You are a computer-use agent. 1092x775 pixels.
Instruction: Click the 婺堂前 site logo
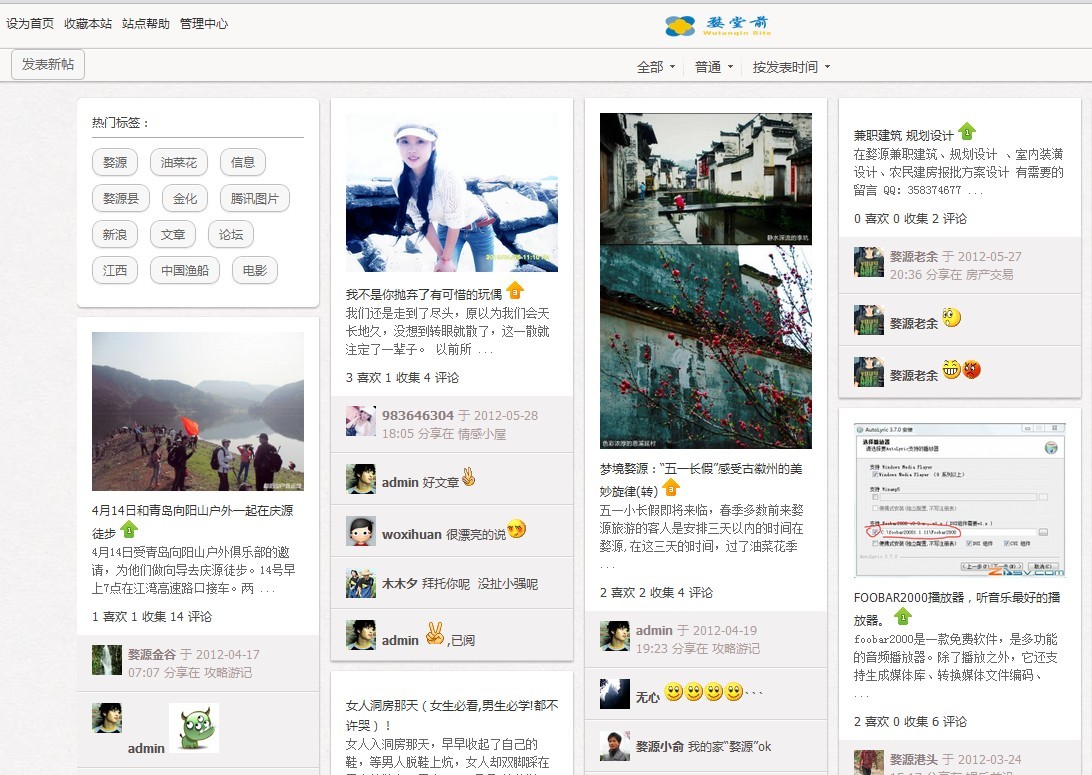click(x=718, y=25)
